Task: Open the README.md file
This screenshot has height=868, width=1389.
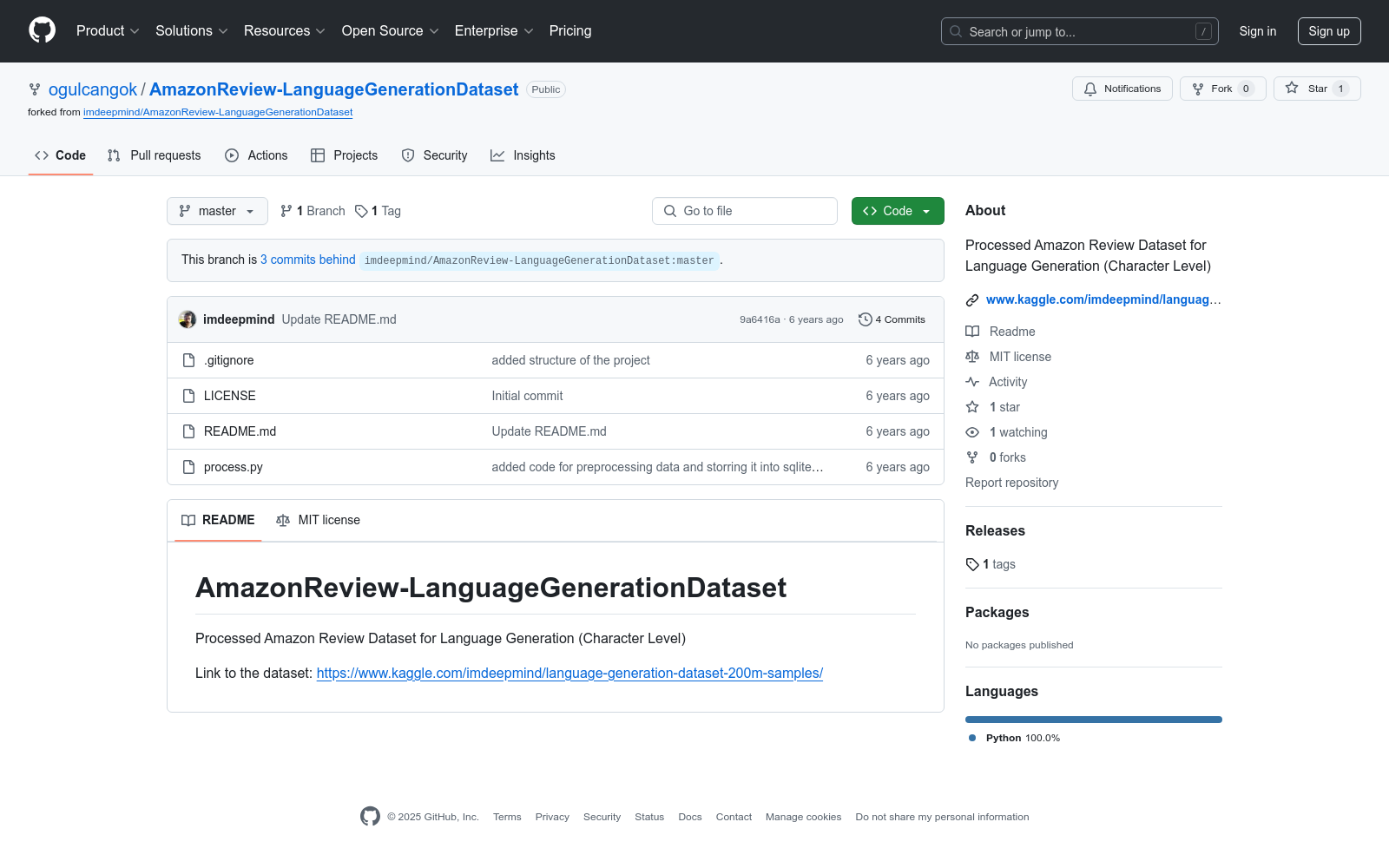Action: click(240, 431)
